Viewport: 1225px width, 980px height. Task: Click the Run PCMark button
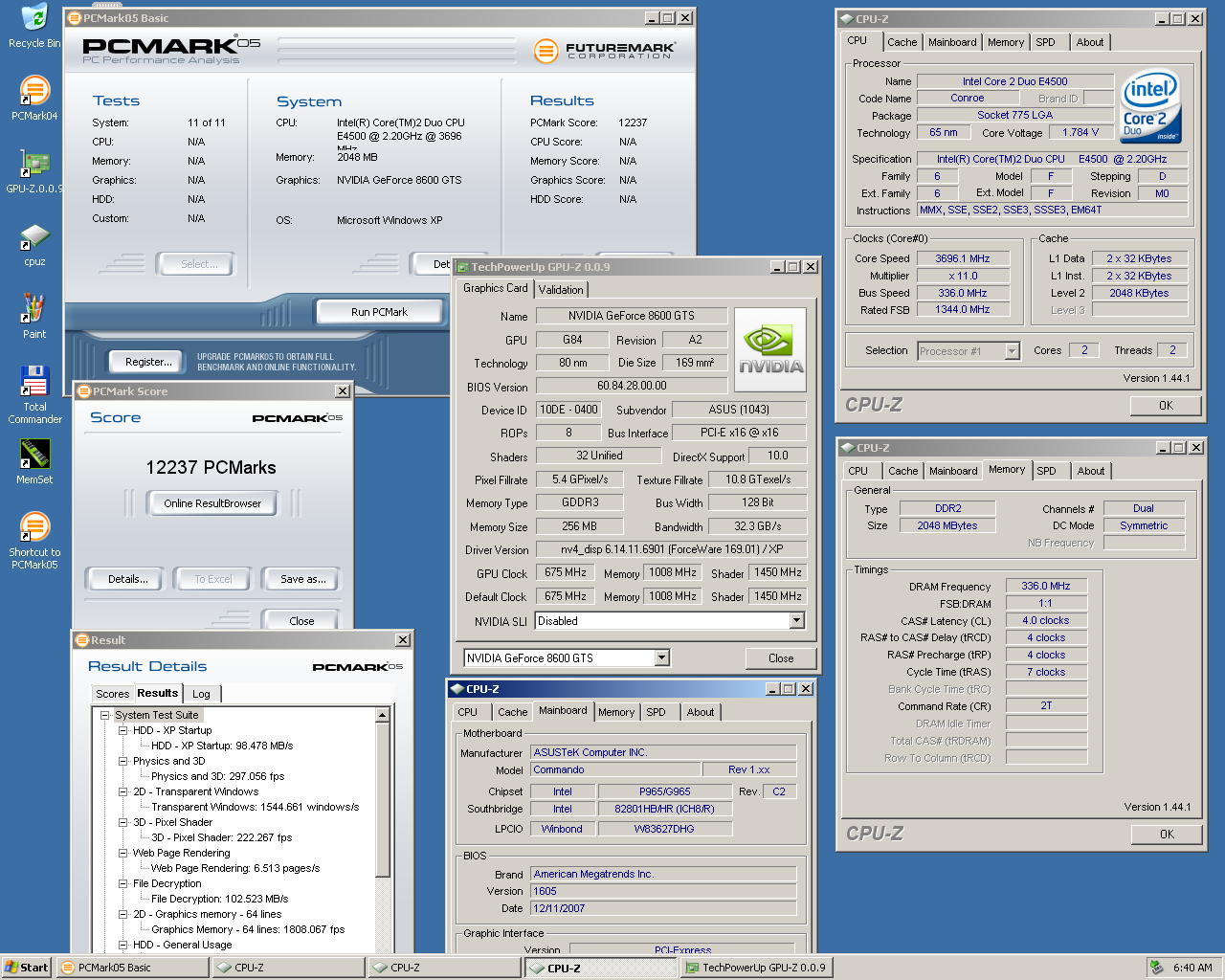click(x=379, y=312)
